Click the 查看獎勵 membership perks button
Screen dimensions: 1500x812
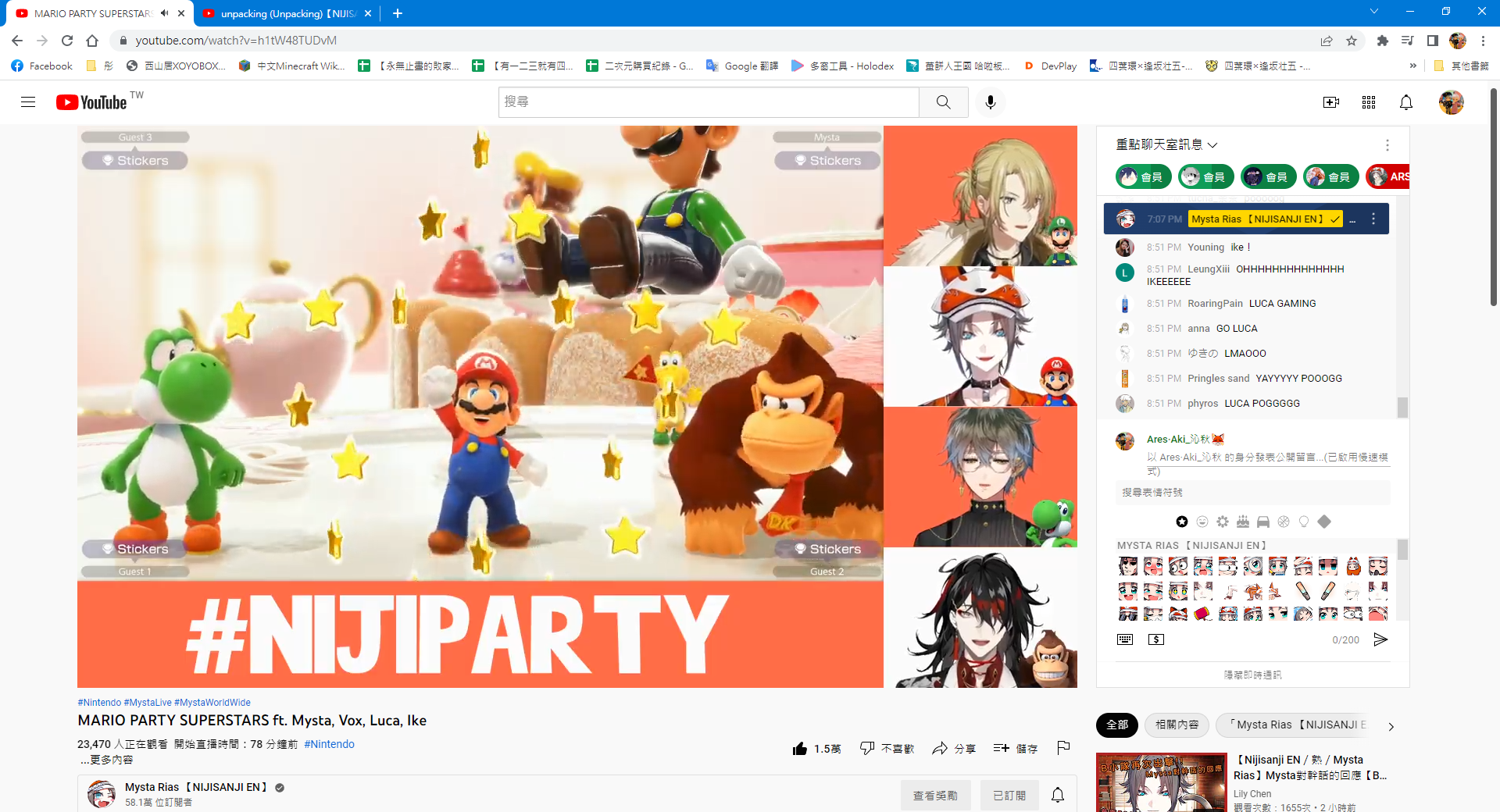pos(935,795)
